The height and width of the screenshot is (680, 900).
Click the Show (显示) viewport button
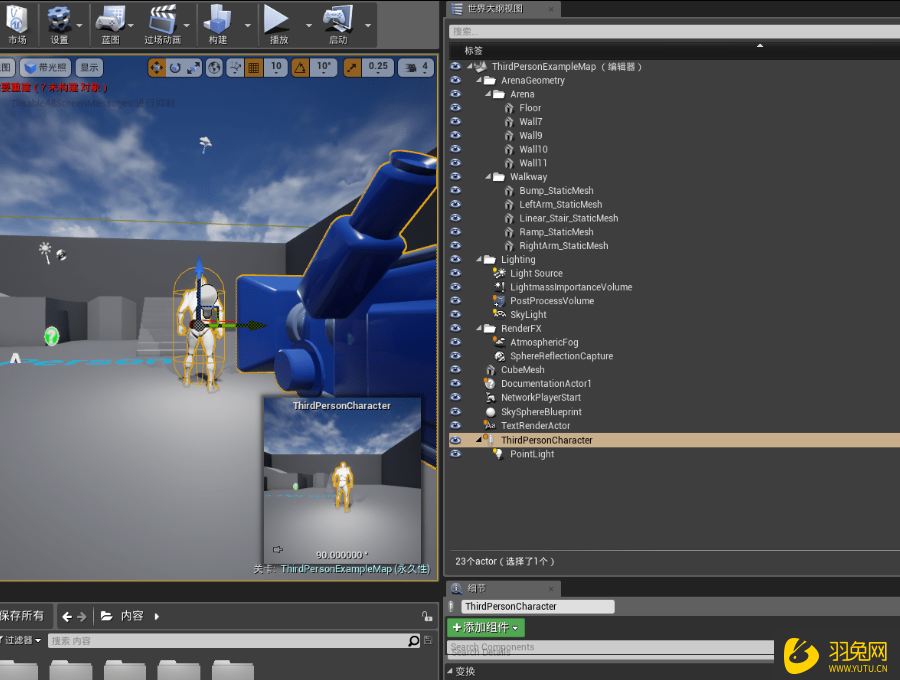click(x=90, y=68)
